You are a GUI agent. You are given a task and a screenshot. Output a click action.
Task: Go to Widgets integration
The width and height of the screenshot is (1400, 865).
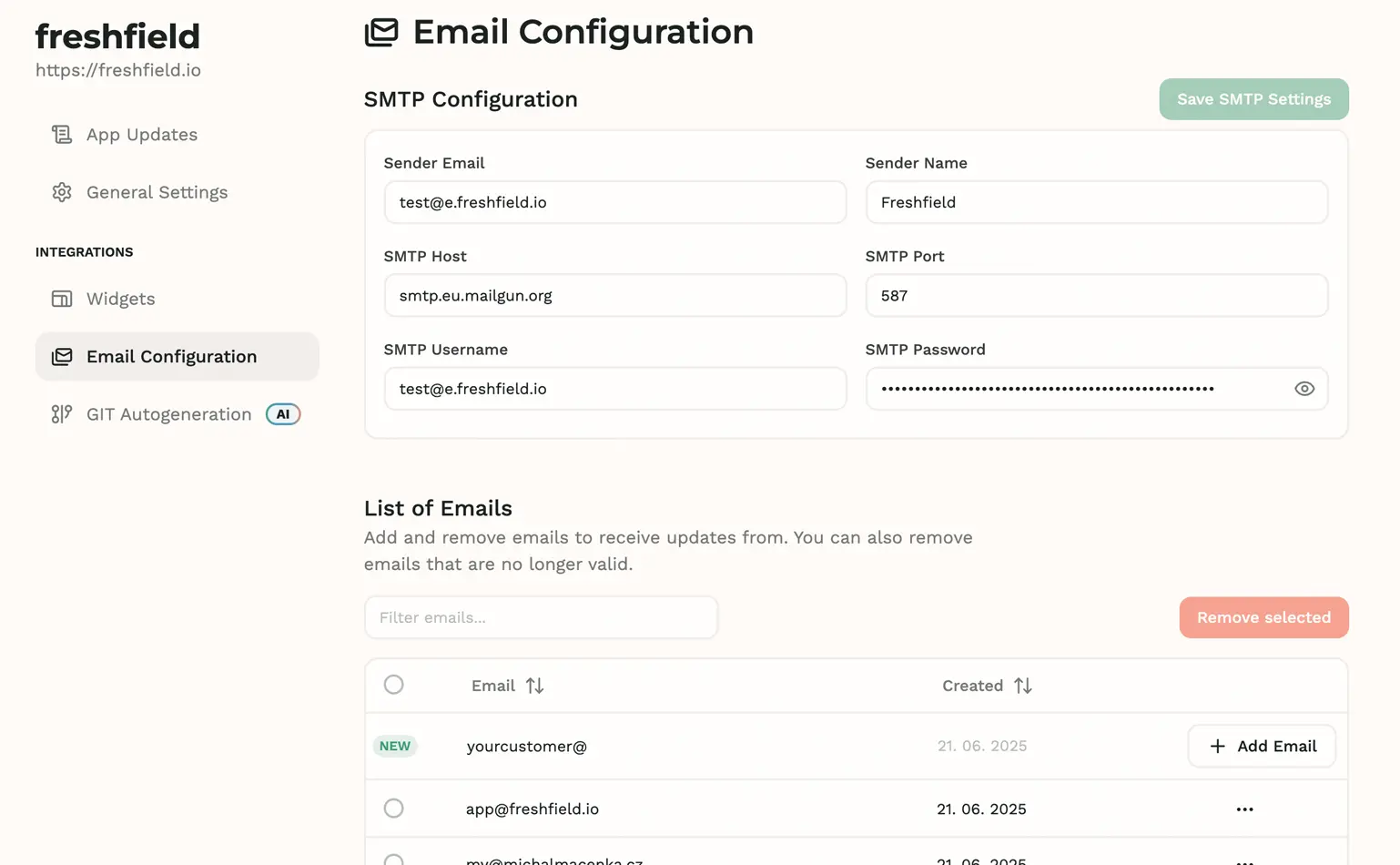pos(178,299)
